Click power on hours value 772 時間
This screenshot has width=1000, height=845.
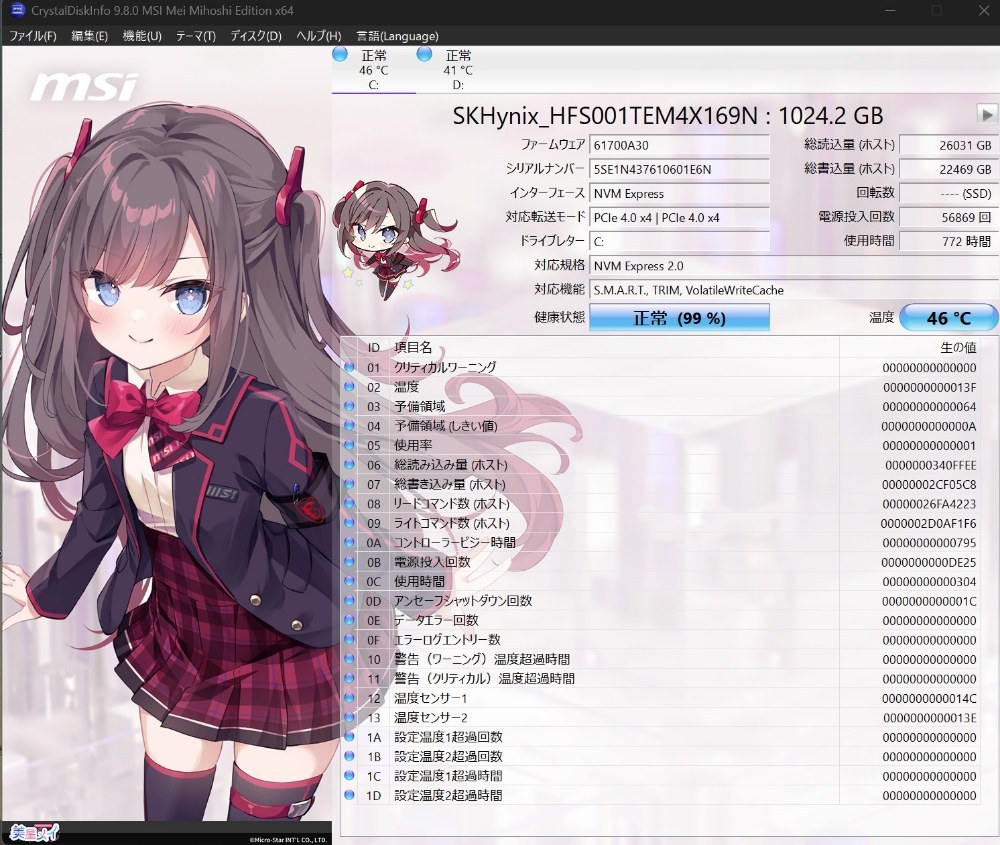948,242
